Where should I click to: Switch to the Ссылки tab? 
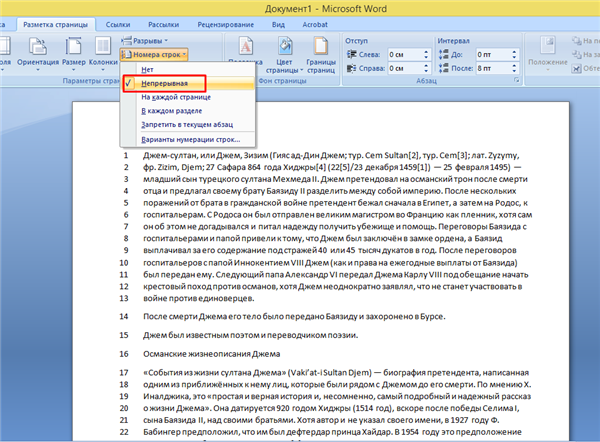(118, 25)
